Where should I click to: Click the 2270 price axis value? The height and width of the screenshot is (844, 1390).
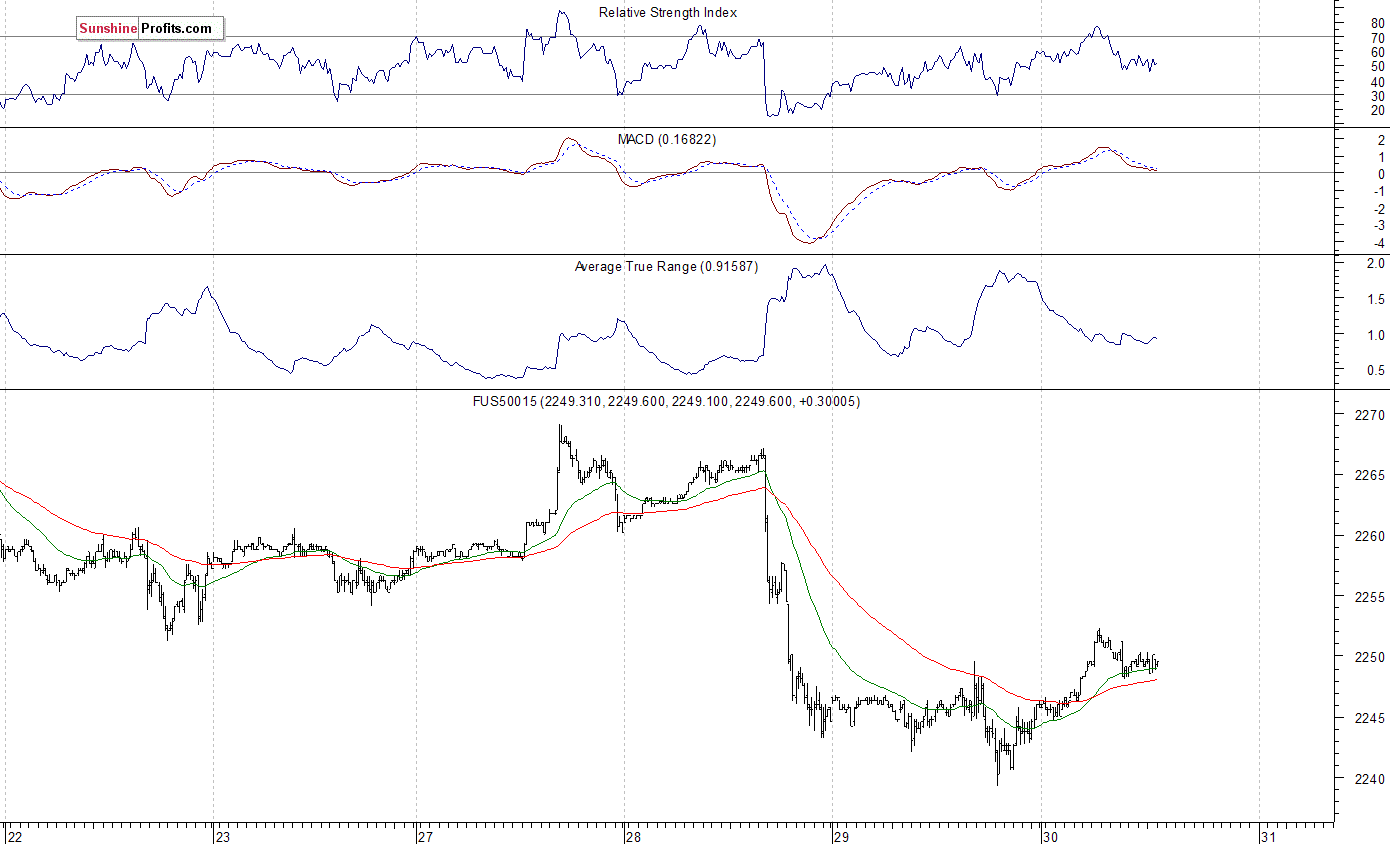1370,414
